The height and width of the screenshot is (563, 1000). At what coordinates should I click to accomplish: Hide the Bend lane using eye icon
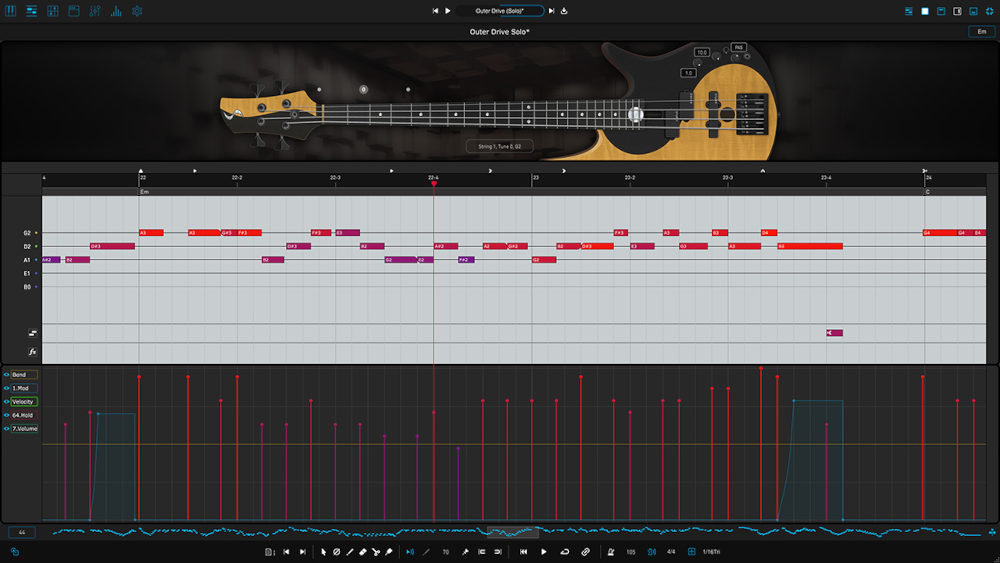6,375
